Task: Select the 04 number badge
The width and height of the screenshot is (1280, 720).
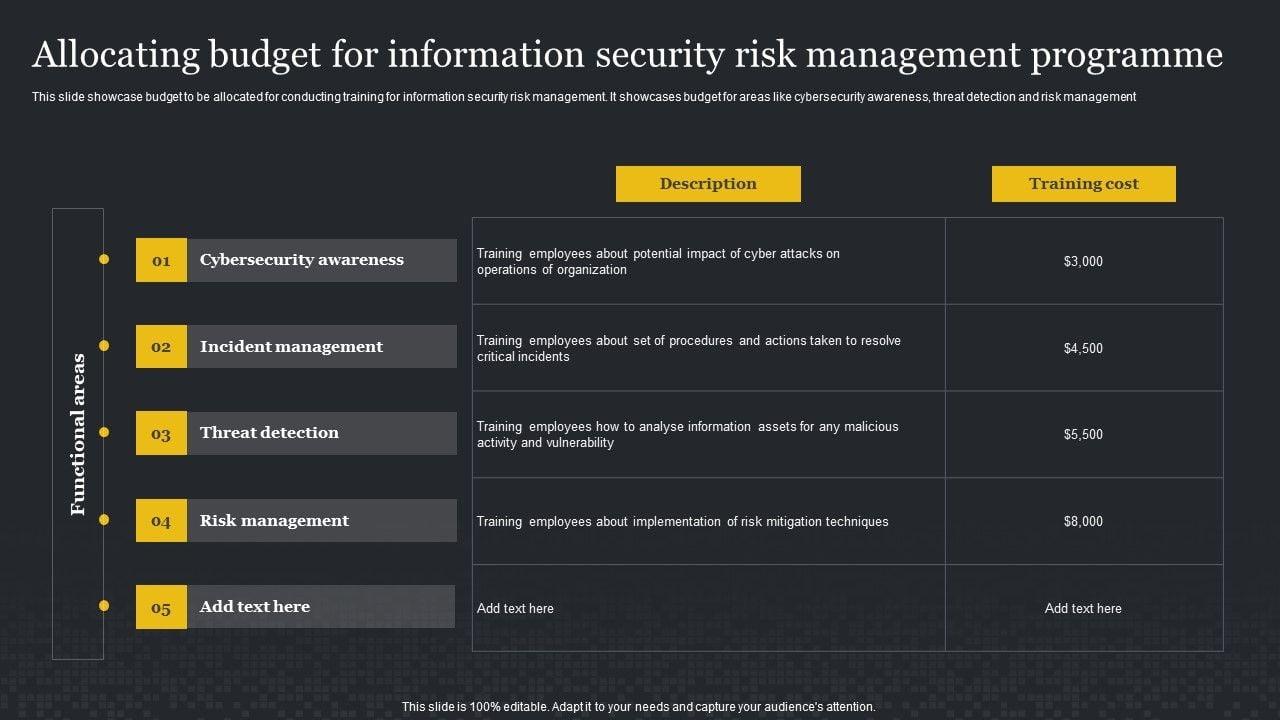Action: point(161,521)
